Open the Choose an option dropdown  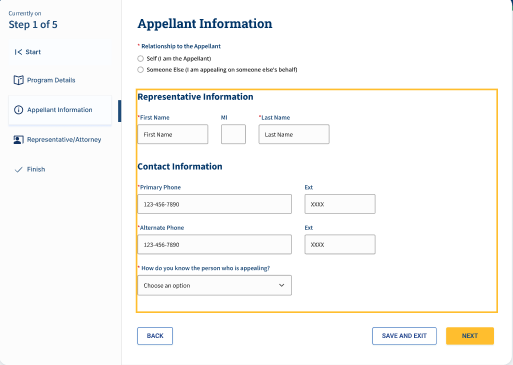[214, 285]
